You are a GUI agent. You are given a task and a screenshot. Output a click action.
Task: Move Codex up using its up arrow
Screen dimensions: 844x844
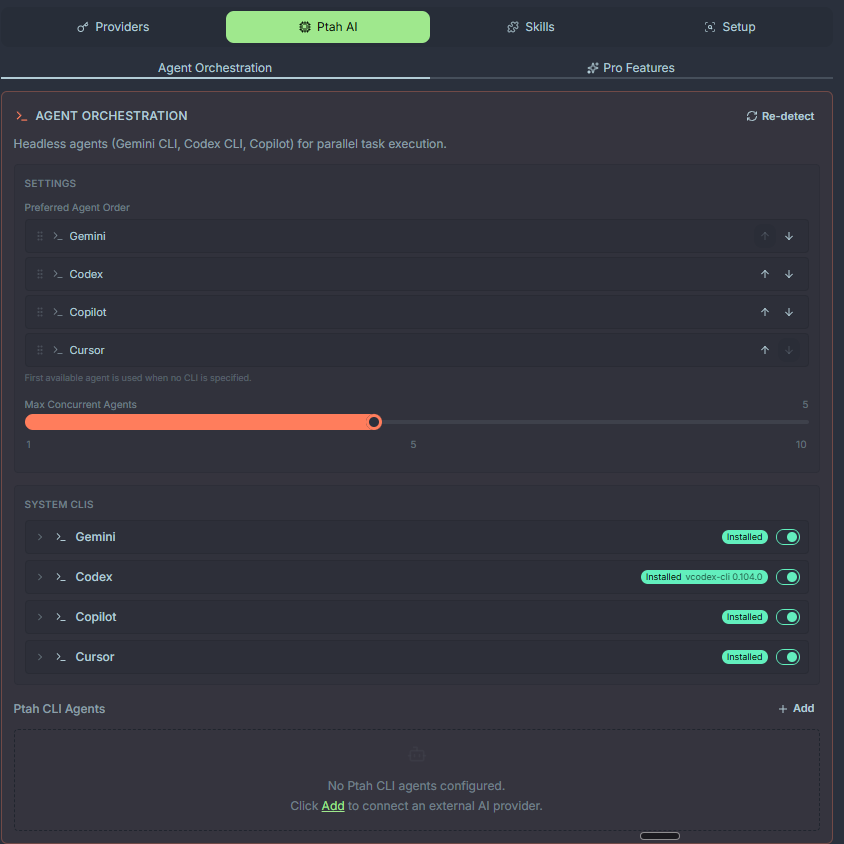(765, 273)
